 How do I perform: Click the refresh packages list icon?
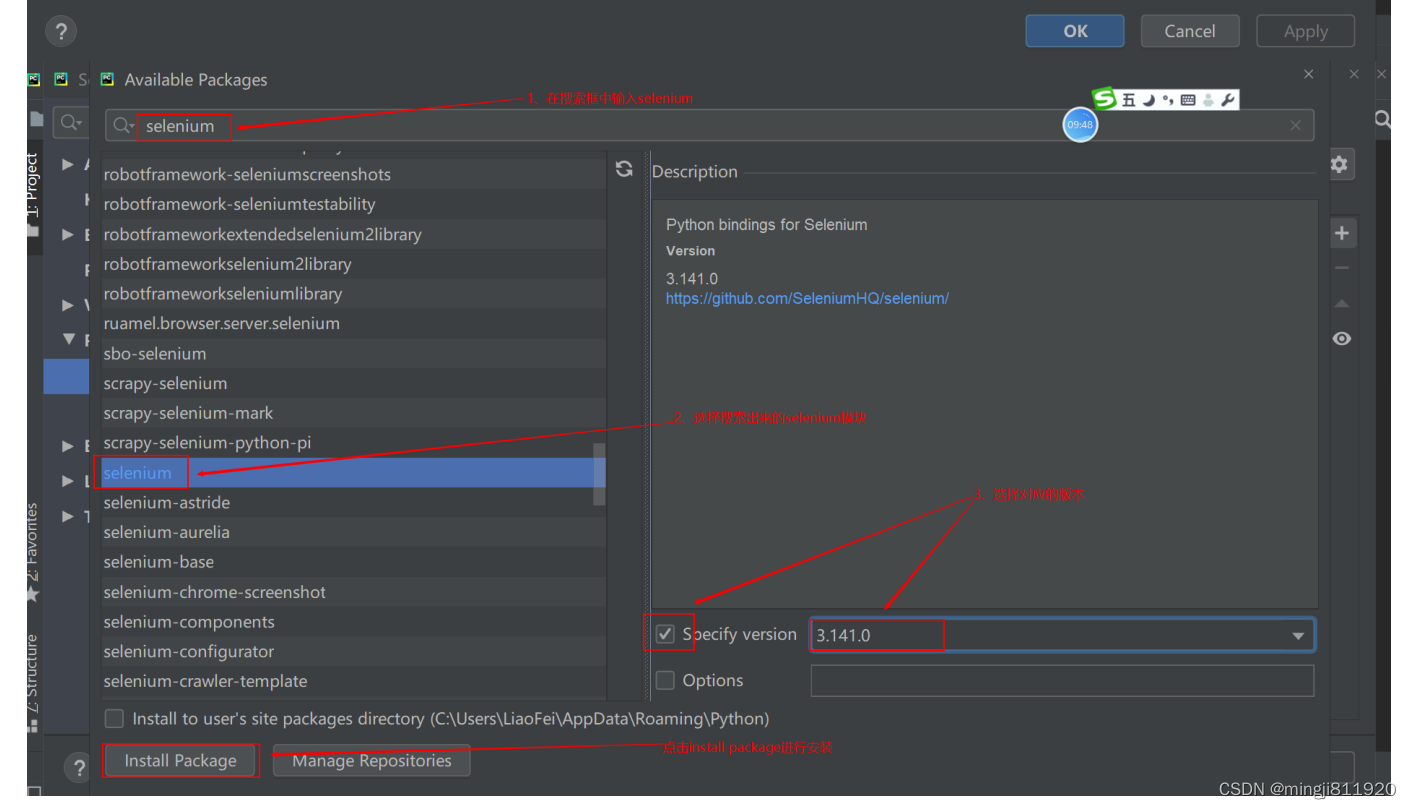click(624, 169)
